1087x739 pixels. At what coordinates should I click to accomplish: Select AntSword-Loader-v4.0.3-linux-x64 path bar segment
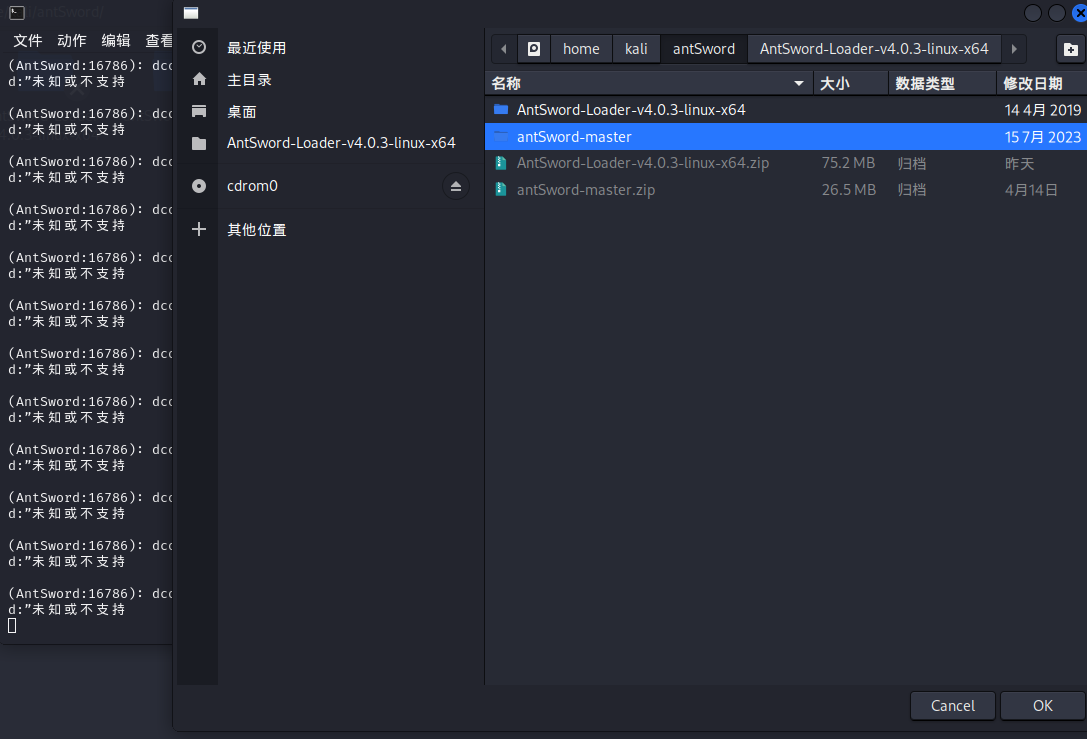[873, 49]
